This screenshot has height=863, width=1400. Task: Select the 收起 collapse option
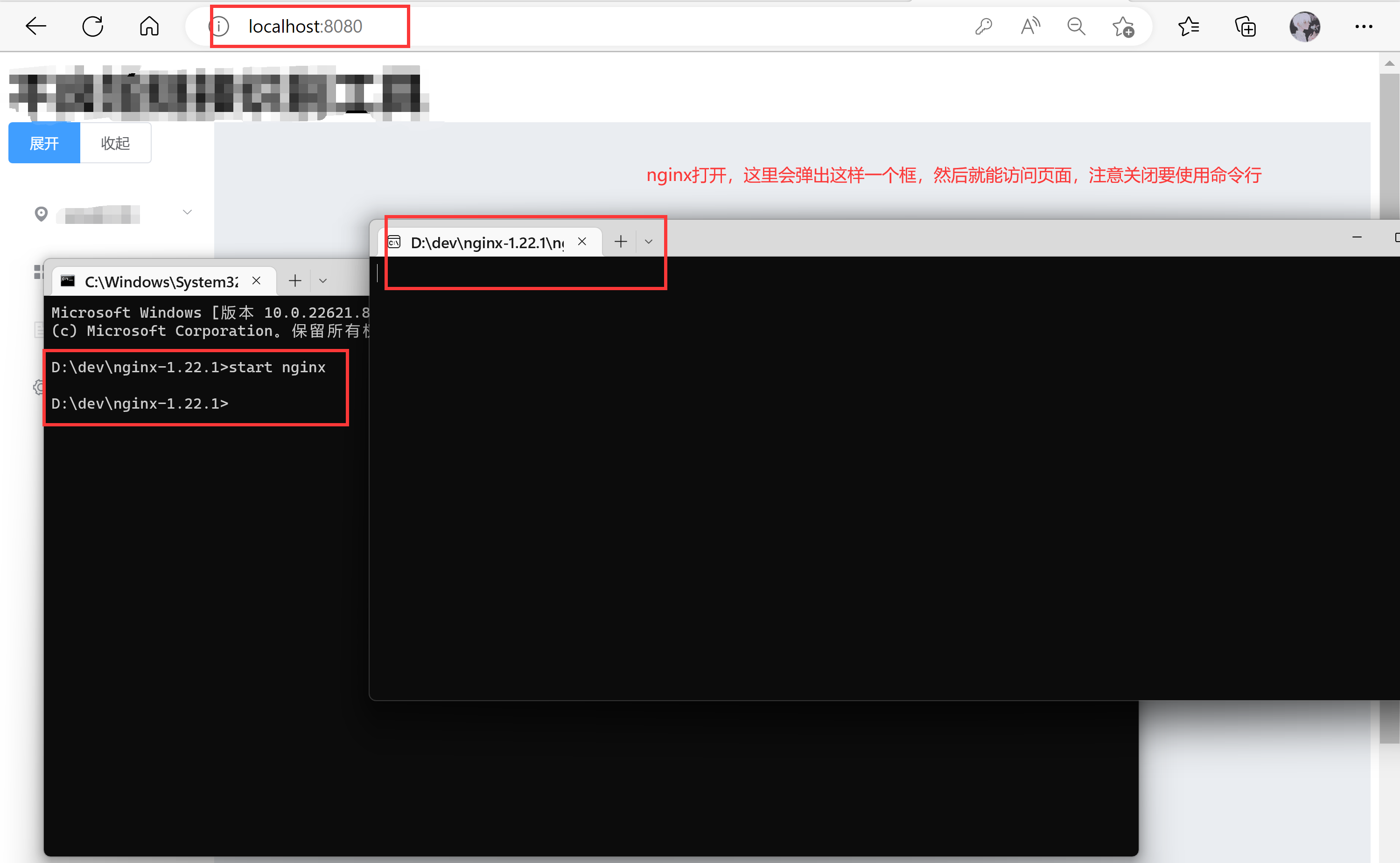click(115, 143)
